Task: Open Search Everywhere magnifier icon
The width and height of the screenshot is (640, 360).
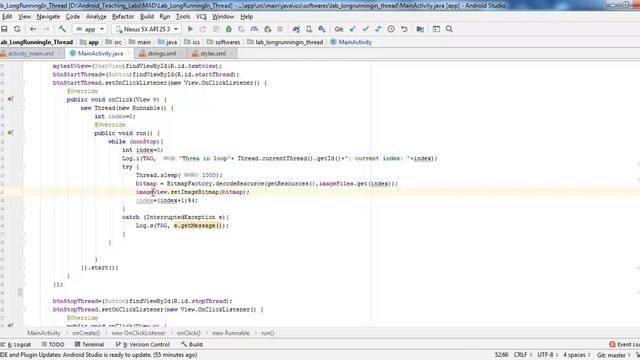Action: 449,29
